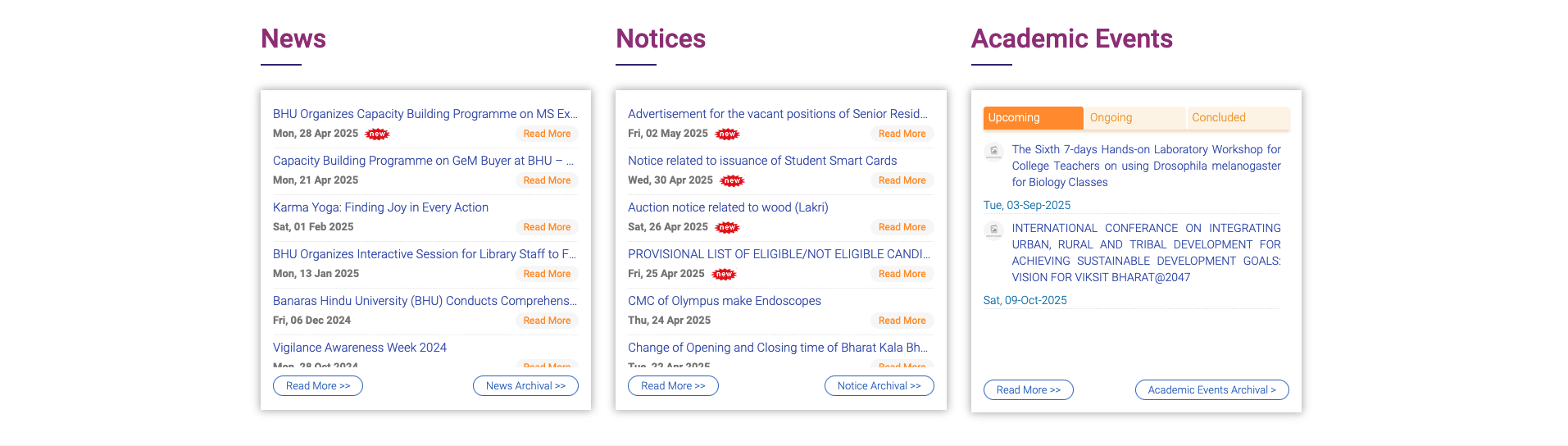
Task: Click Read More >> under the News list
Action: pos(318,386)
